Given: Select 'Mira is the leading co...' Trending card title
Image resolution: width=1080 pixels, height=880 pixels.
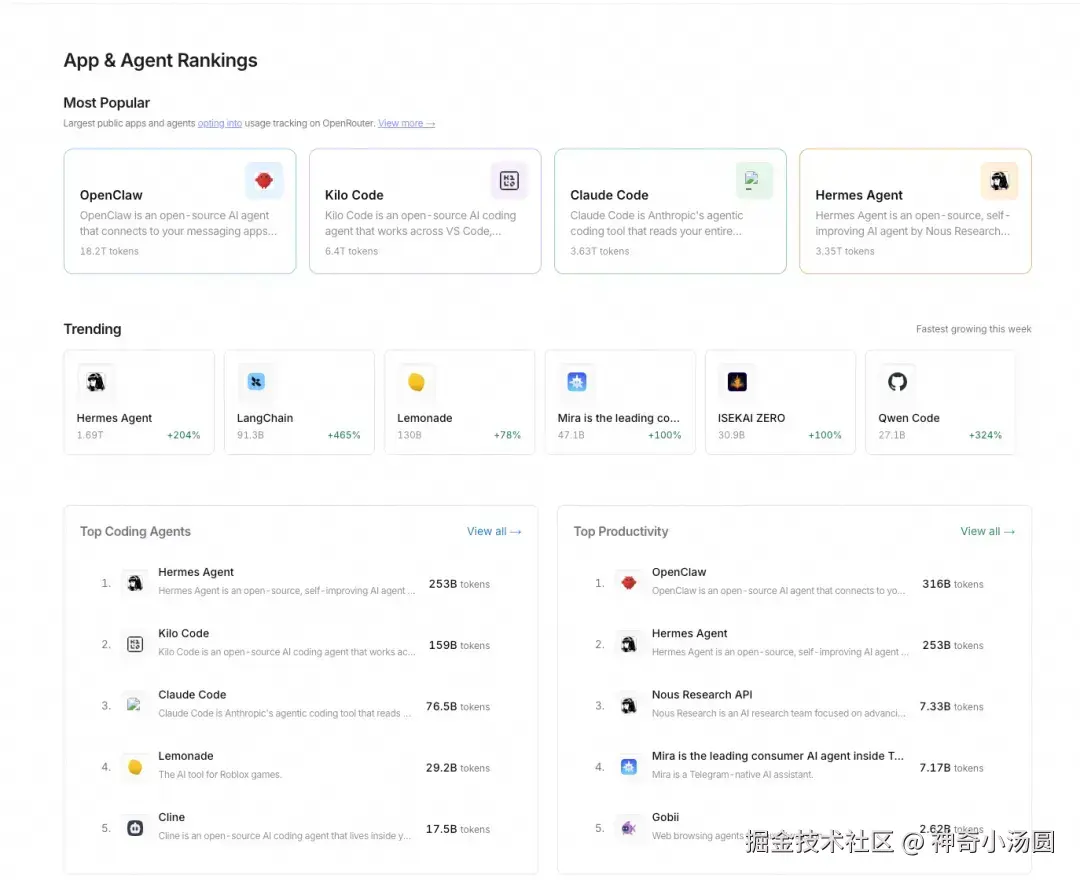Looking at the screenshot, I should [619, 418].
